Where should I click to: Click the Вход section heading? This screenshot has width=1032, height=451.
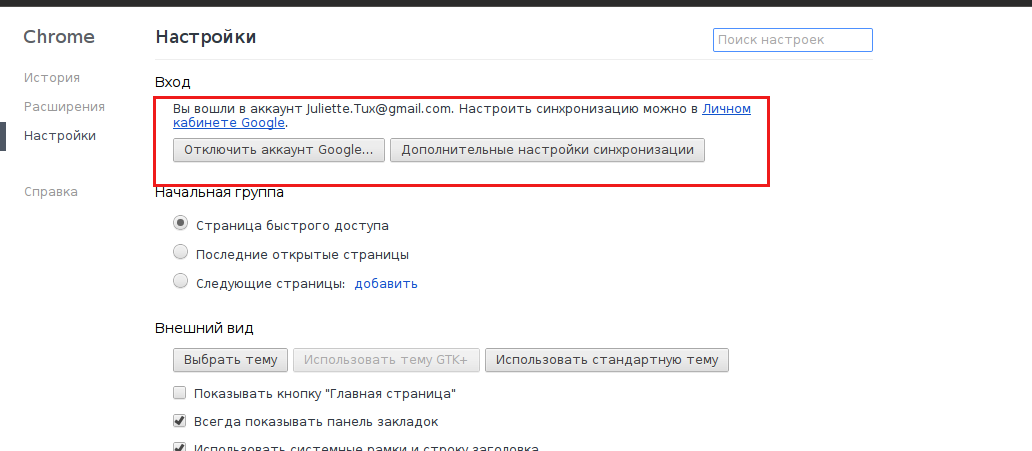coord(172,82)
